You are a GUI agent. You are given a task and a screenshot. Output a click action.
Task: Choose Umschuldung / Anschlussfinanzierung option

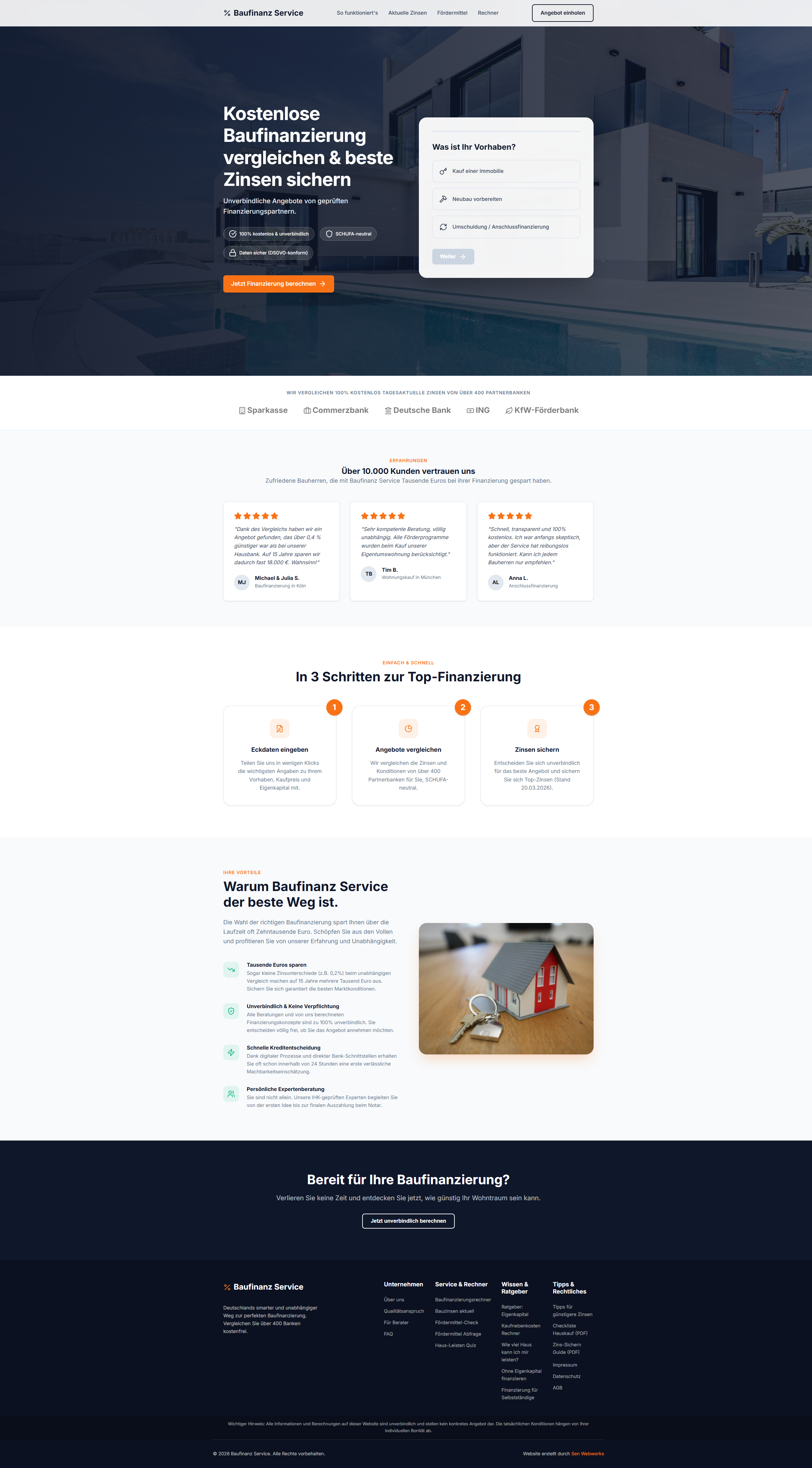tap(506, 227)
